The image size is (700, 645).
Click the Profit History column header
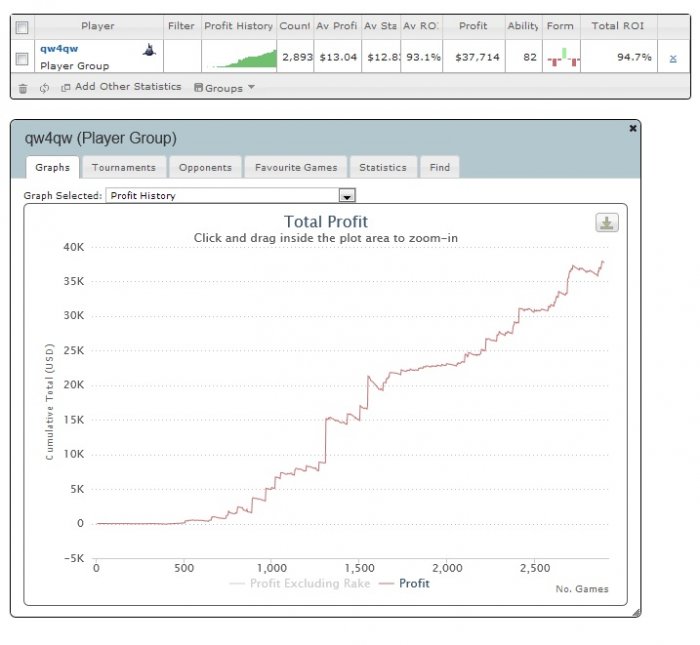click(239, 26)
